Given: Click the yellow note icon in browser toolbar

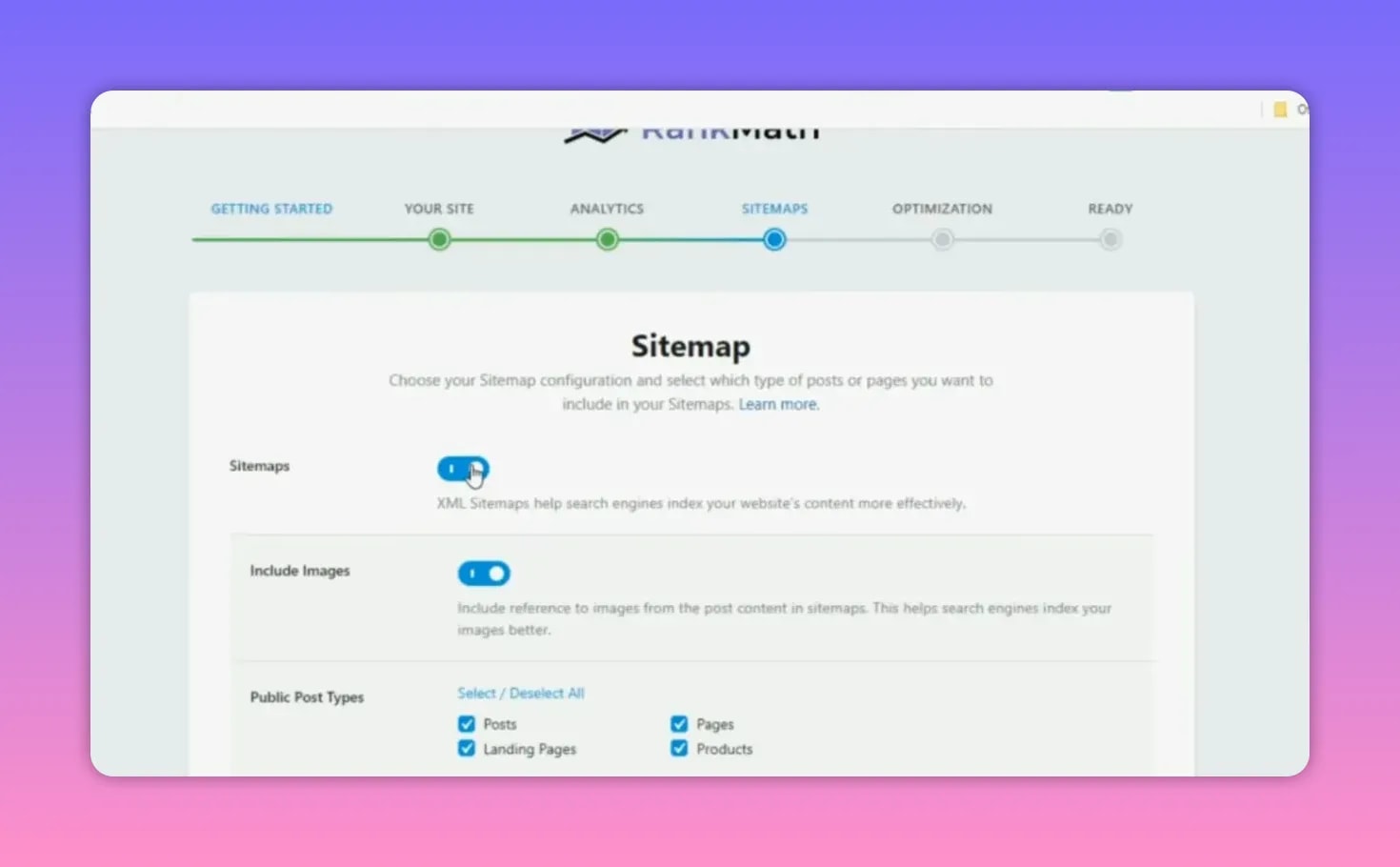Looking at the screenshot, I should pyautogui.click(x=1280, y=109).
